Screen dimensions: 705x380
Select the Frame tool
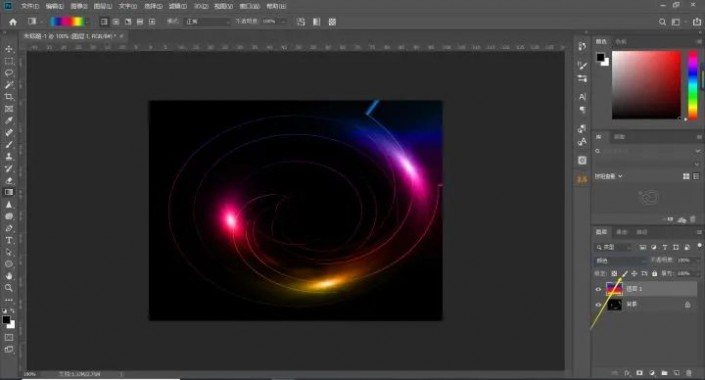point(9,109)
